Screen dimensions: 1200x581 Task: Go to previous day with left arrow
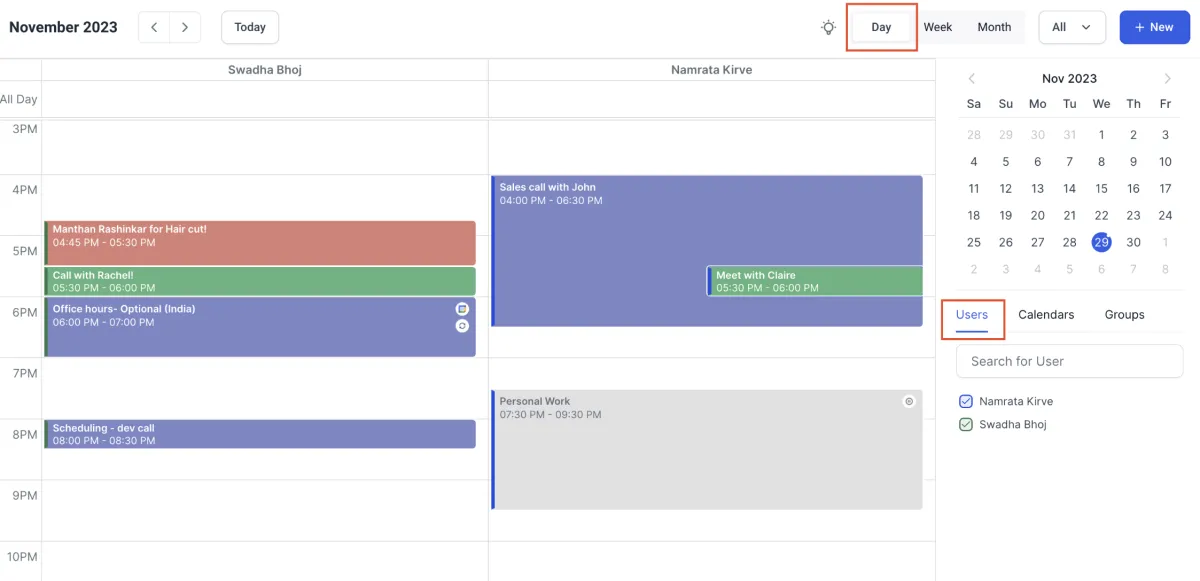[x=154, y=27]
